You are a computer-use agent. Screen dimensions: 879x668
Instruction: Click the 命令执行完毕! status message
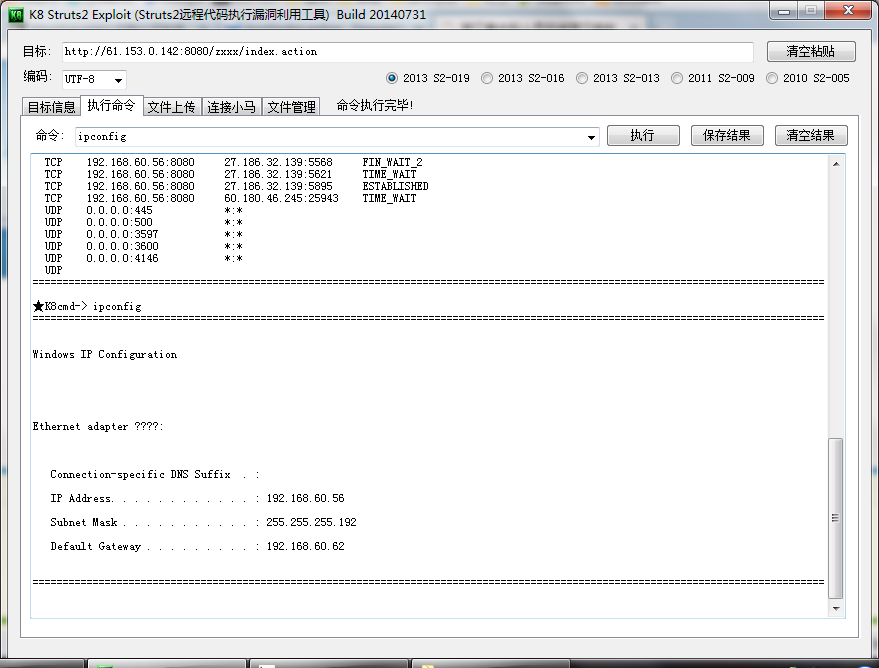click(x=375, y=105)
